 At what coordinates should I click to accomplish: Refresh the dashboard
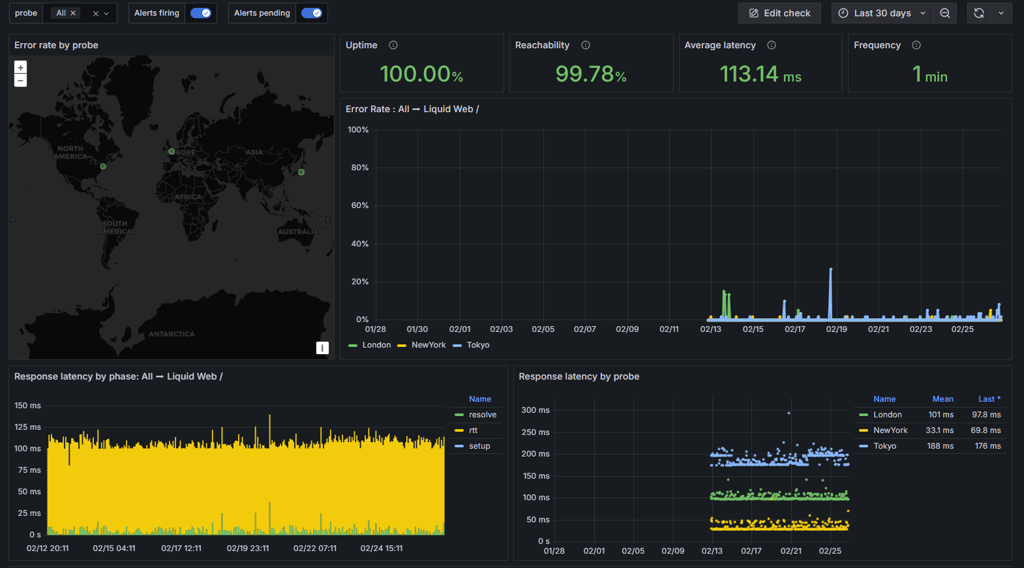(978, 13)
